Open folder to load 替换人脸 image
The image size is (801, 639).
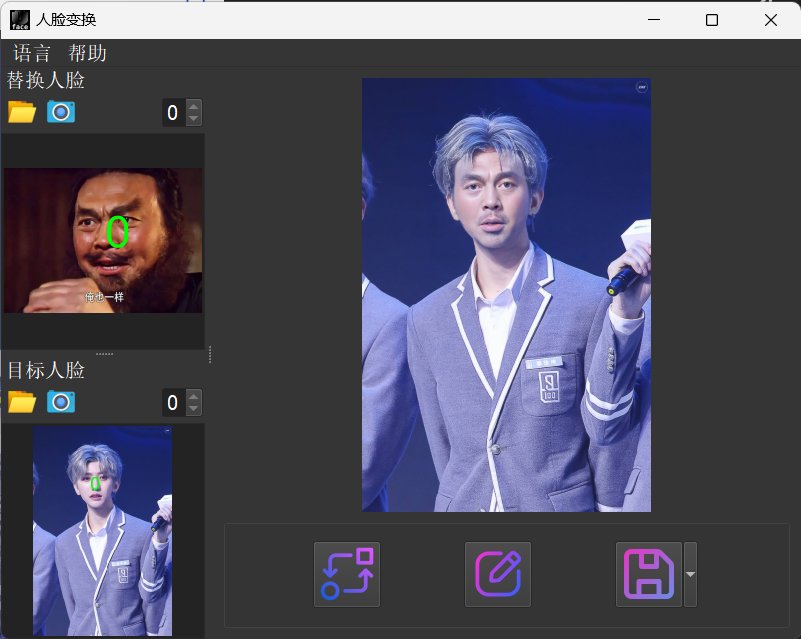click(x=21, y=112)
